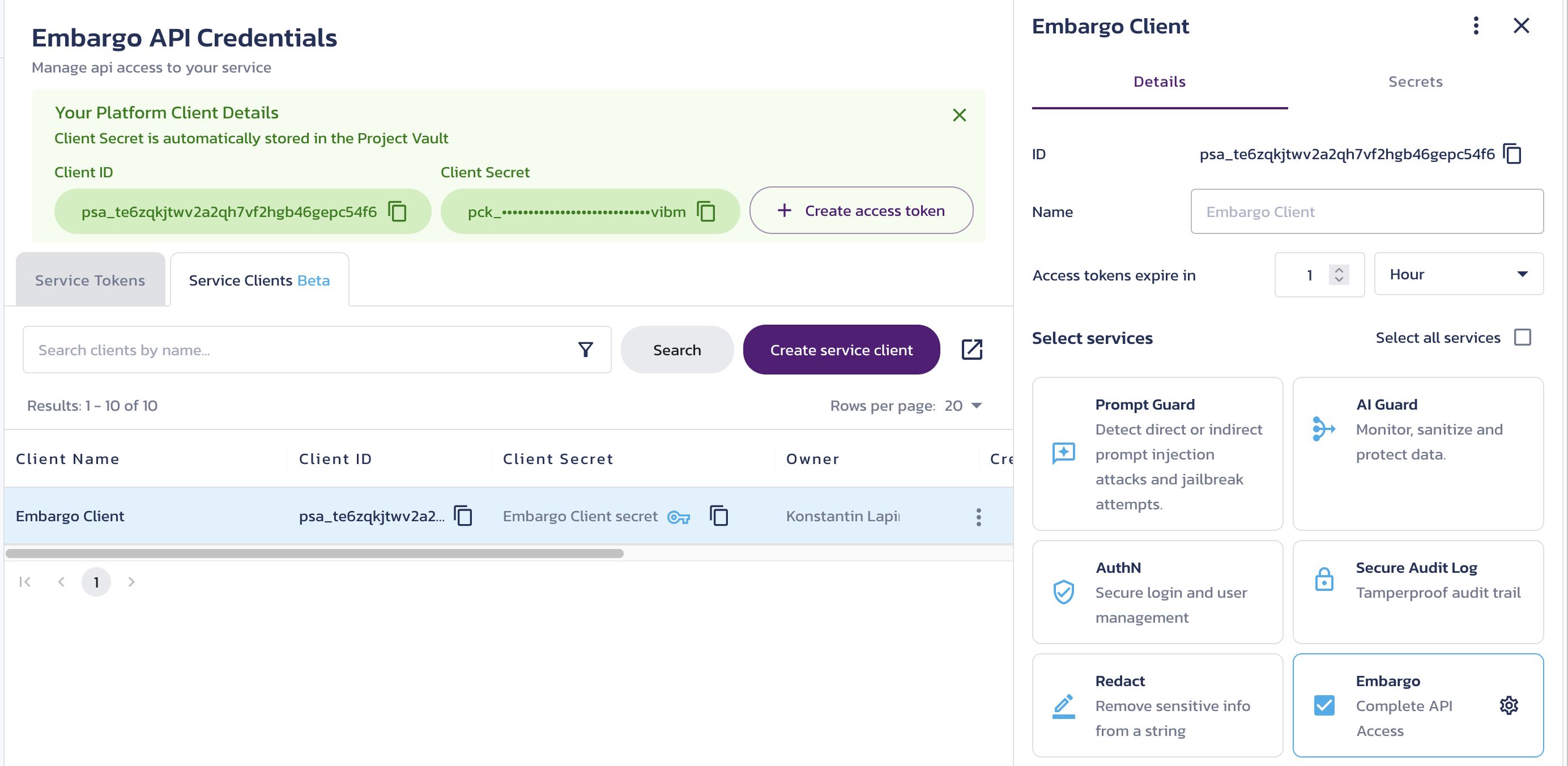Close the Embargo Client side panel

pyautogui.click(x=1521, y=25)
